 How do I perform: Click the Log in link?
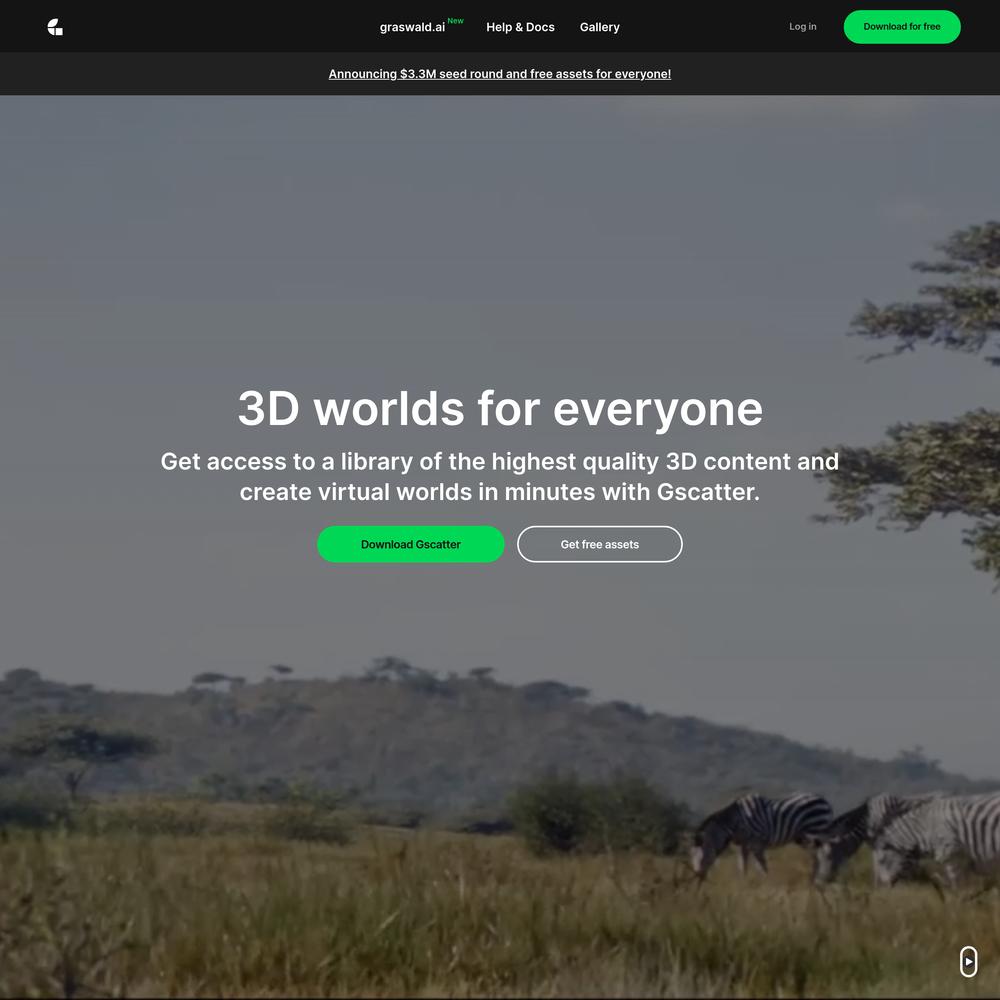pos(802,27)
